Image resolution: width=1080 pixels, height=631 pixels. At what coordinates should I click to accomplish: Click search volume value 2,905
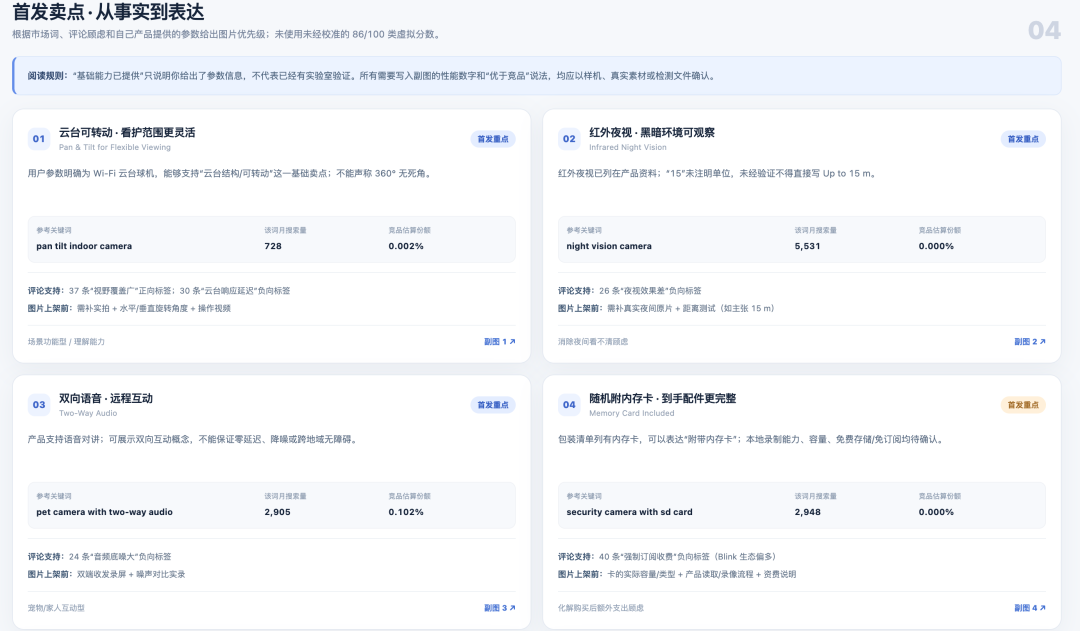(278, 512)
